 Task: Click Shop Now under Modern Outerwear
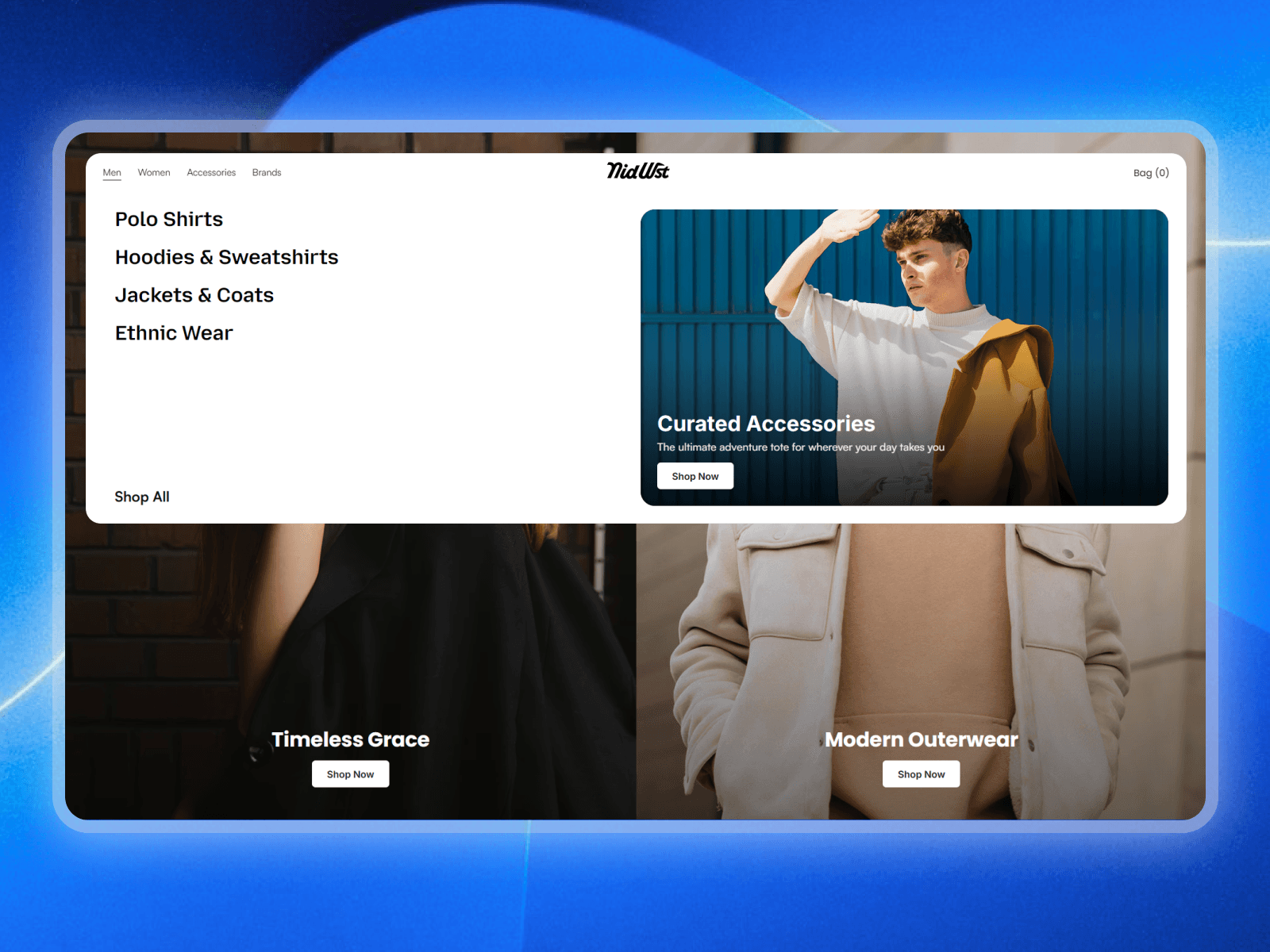pyautogui.click(x=921, y=774)
